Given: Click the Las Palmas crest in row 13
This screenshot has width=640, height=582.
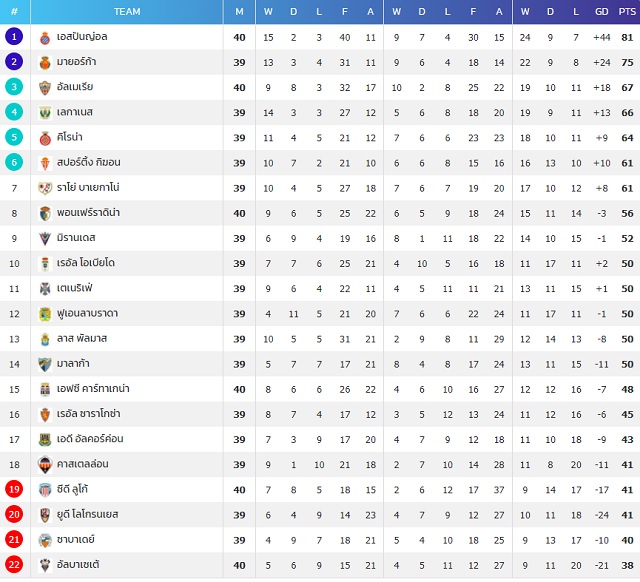Looking at the screenshot, I should click(x=45, y=339).
